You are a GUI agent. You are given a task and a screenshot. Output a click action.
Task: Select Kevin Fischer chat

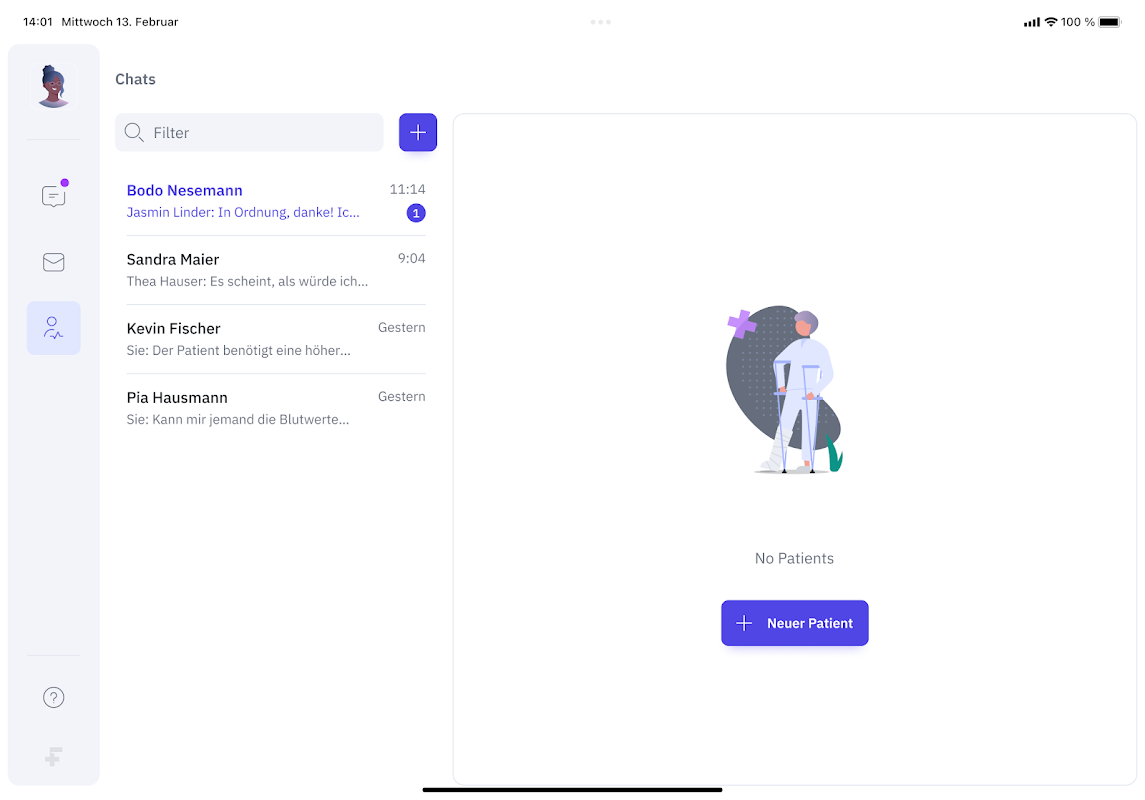[x=276, y=339]
